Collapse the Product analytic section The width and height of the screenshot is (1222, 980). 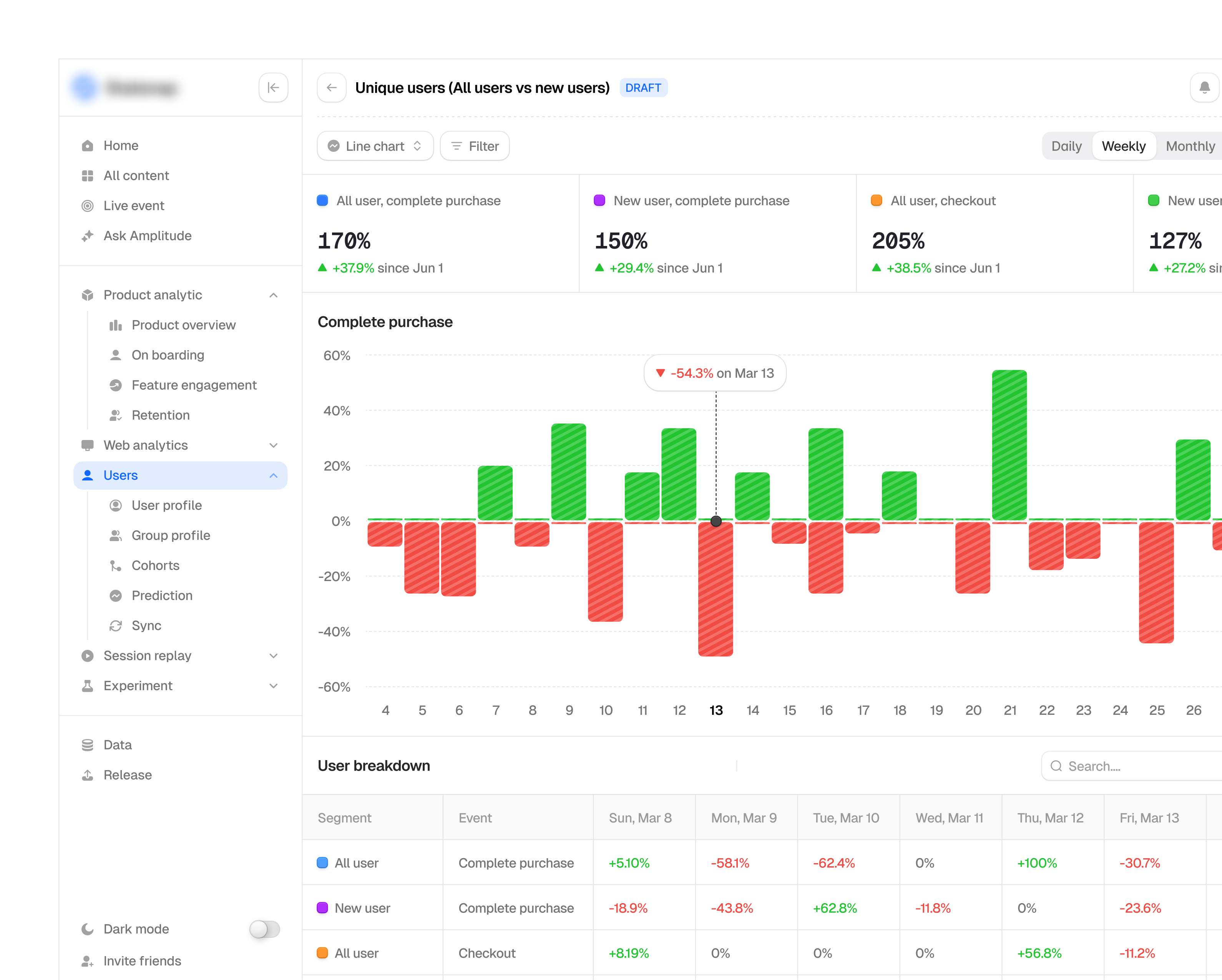(273, 295)
